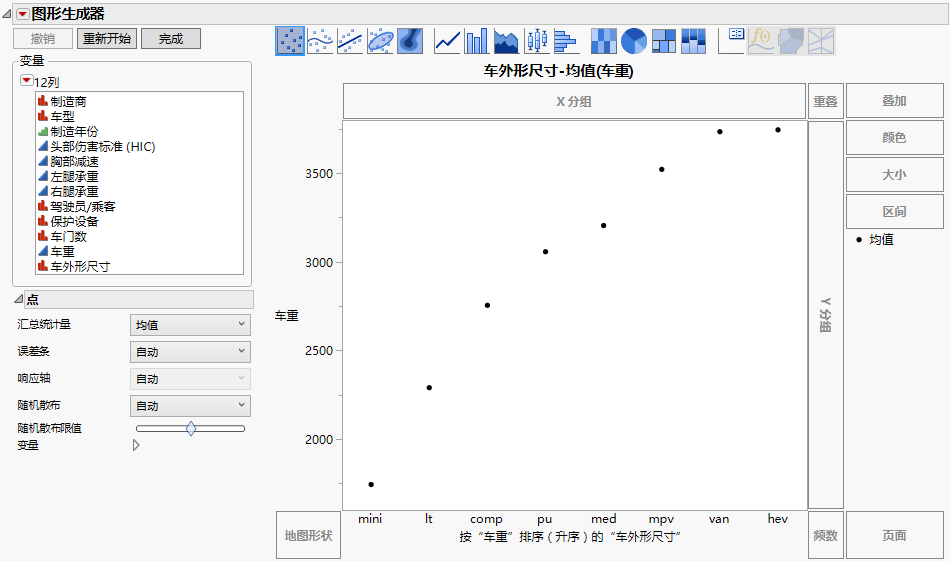Click the 地图形状 drop zone
The image size is (950, 561).
[308, 535]
